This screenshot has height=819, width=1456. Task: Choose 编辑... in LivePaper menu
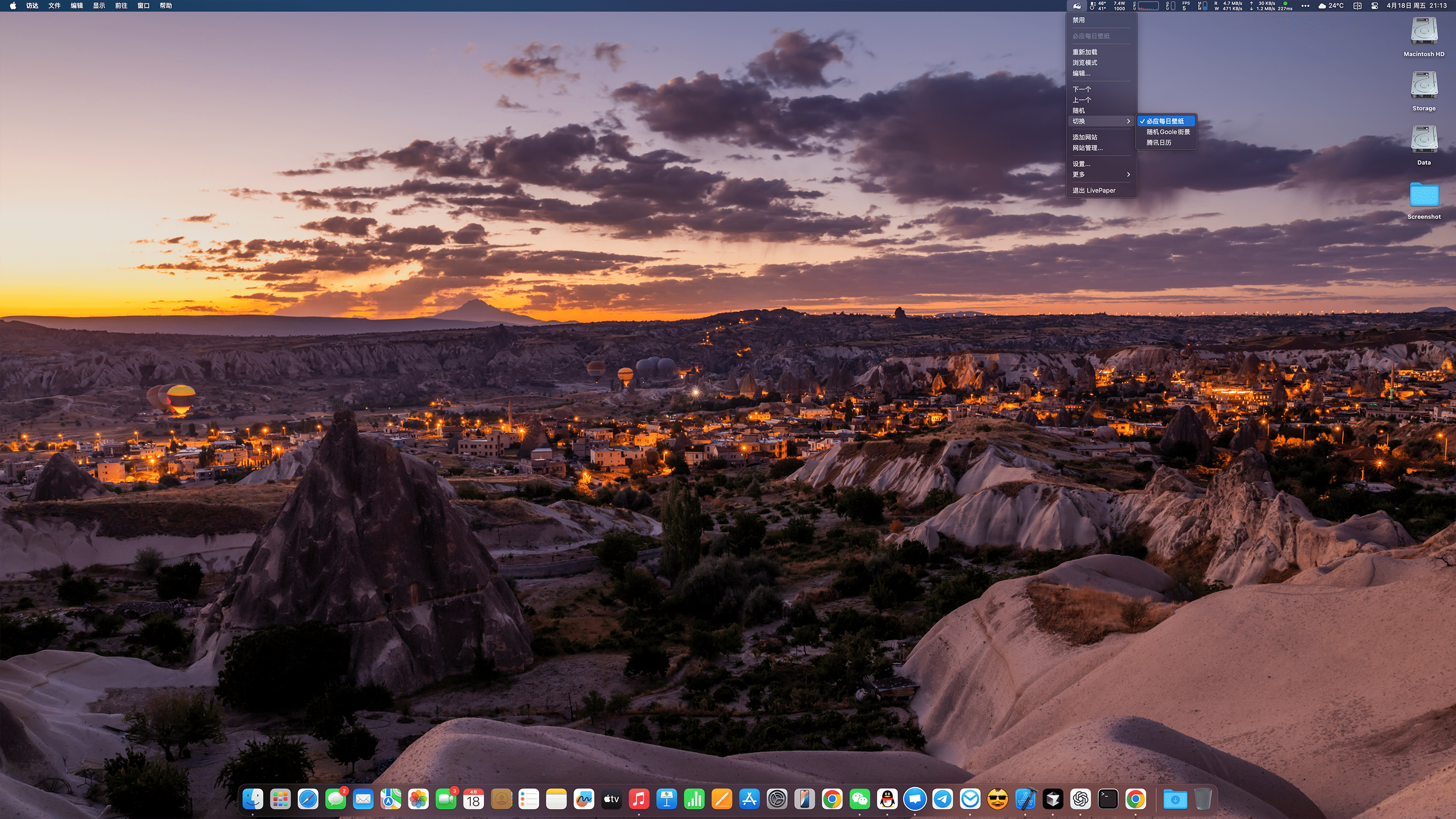(x=1101, y=73)
